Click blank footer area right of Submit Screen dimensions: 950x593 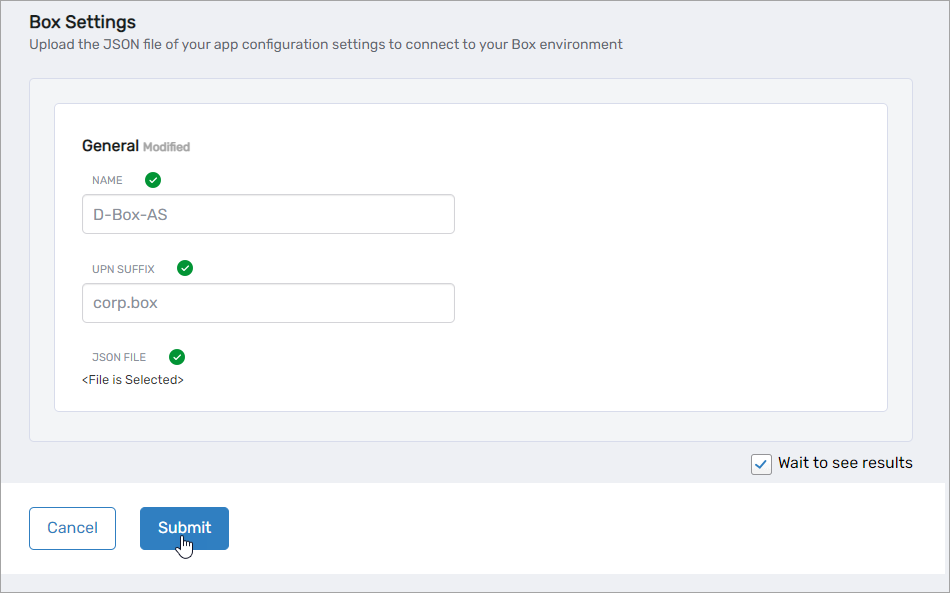coord(590,528)
